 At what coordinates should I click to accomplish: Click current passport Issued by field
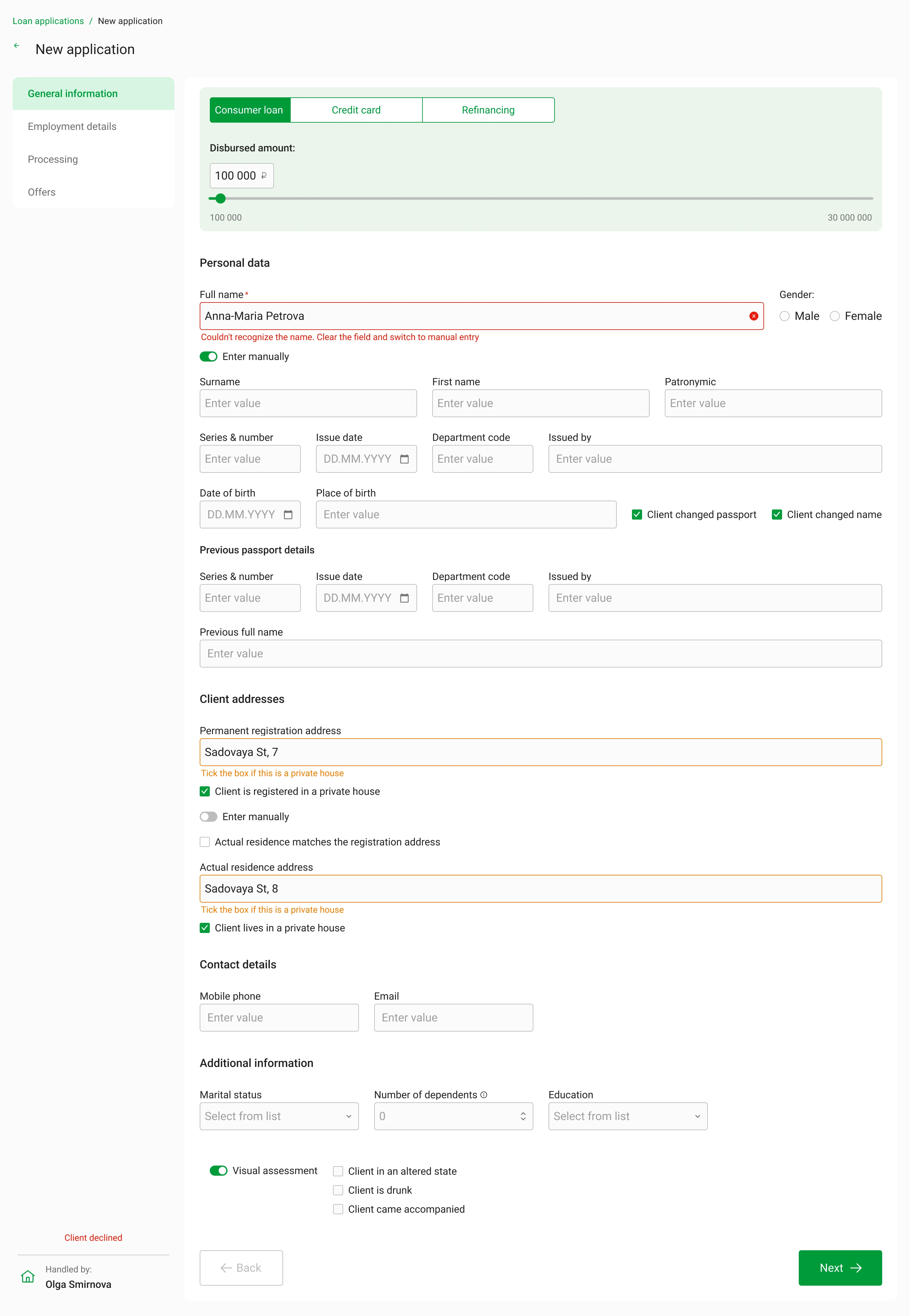tap(715, 459)
